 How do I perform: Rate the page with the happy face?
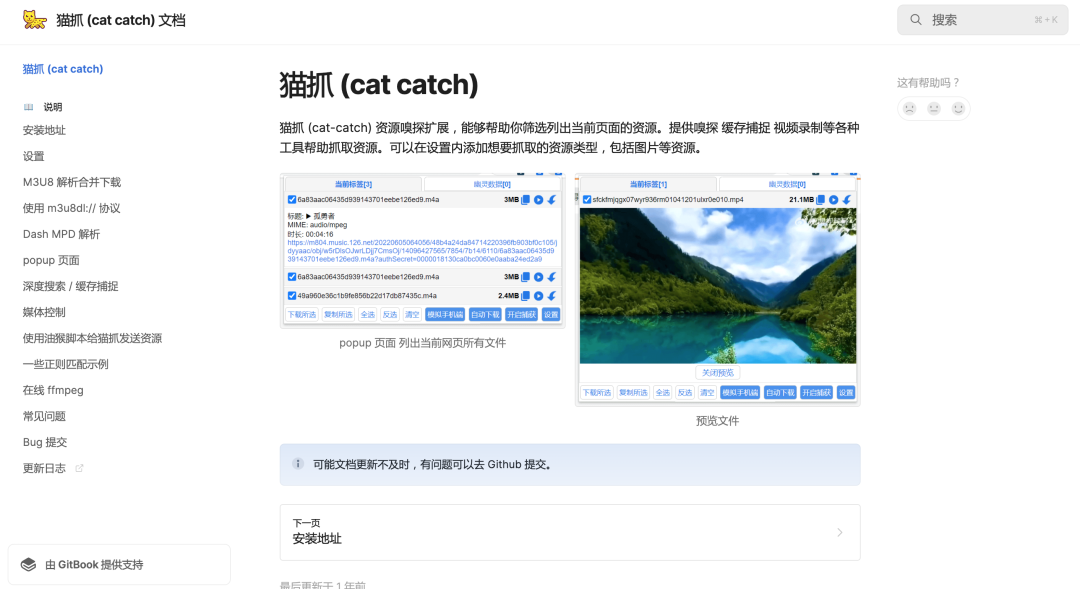(x=958, y=108)
